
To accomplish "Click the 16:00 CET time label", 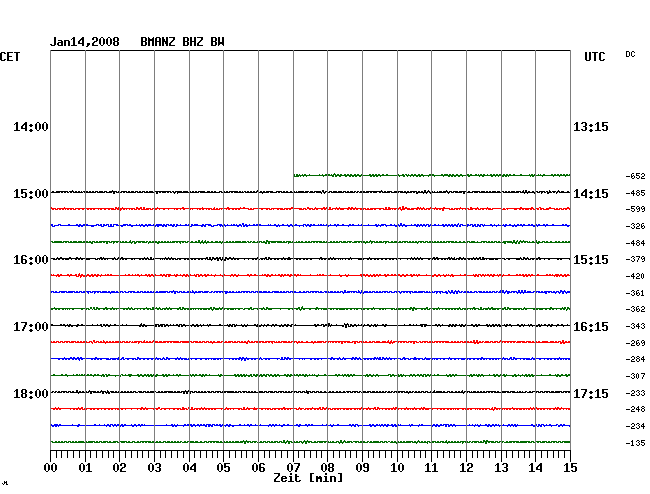I will point(31,260).
